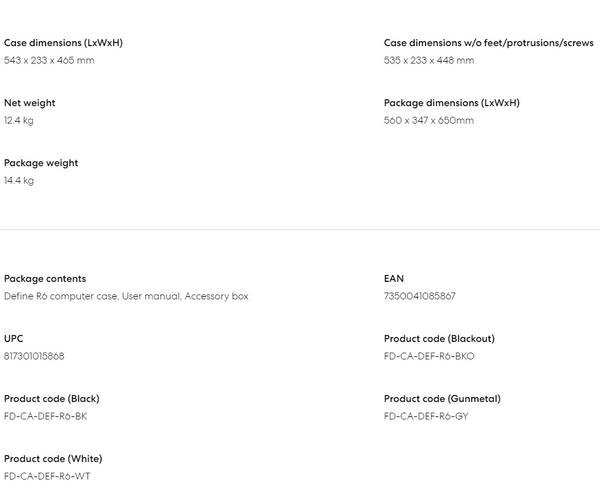Select the FD-CA-DEF-R6-WT product code
The height and width of the screenshot is (501, 600).
tap(47, 477)
